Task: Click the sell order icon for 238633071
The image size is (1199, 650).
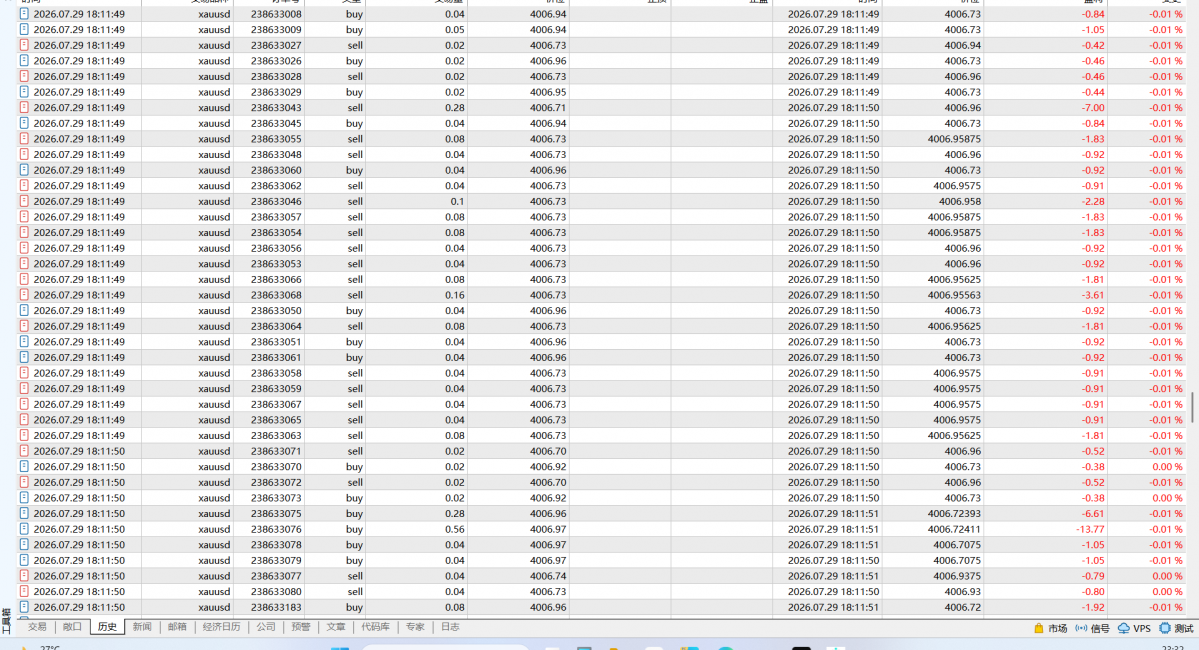Action: pyautogui.click(x=24, y=451)
